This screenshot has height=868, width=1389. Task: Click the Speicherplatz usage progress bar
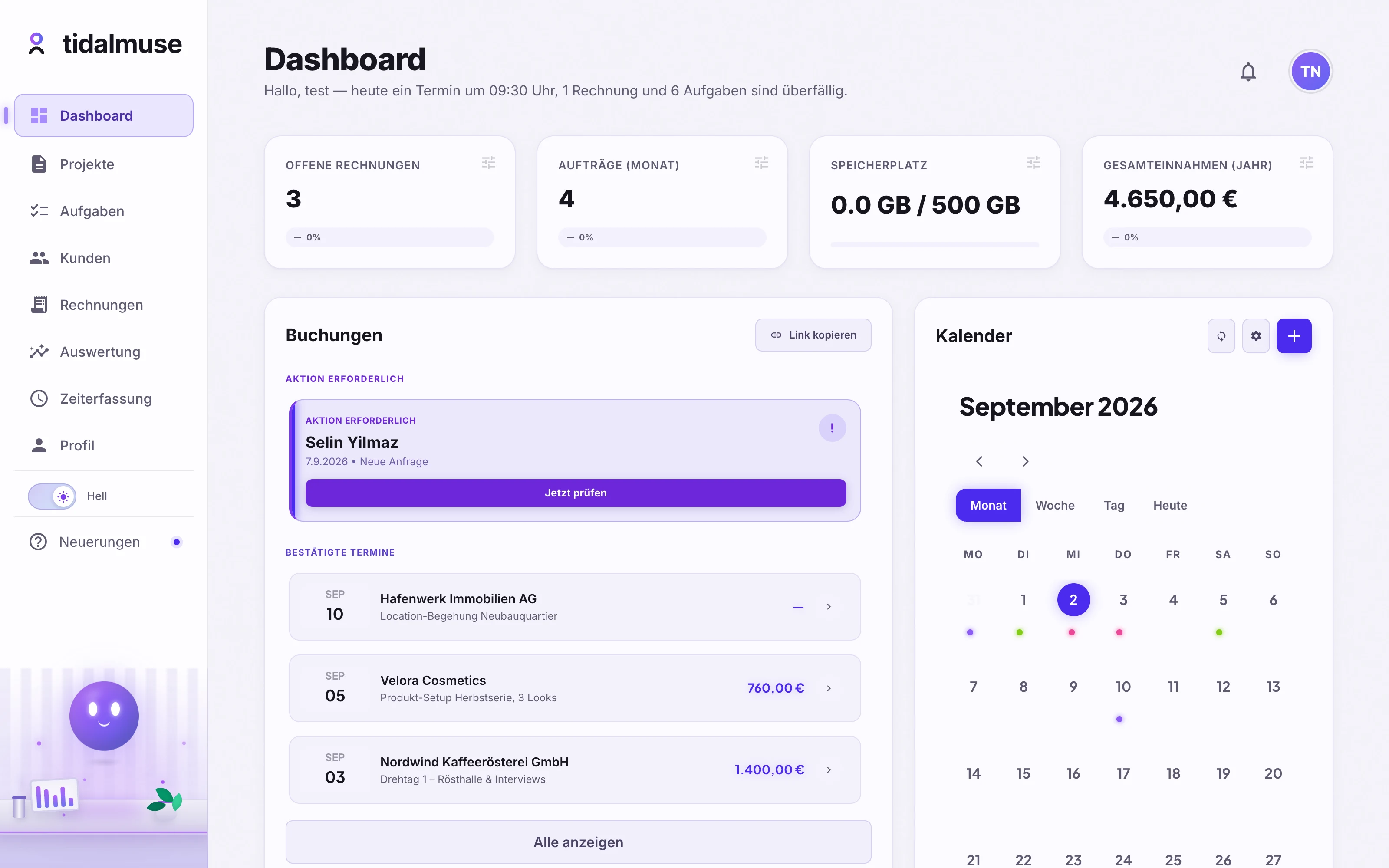[x=935, y=245]
